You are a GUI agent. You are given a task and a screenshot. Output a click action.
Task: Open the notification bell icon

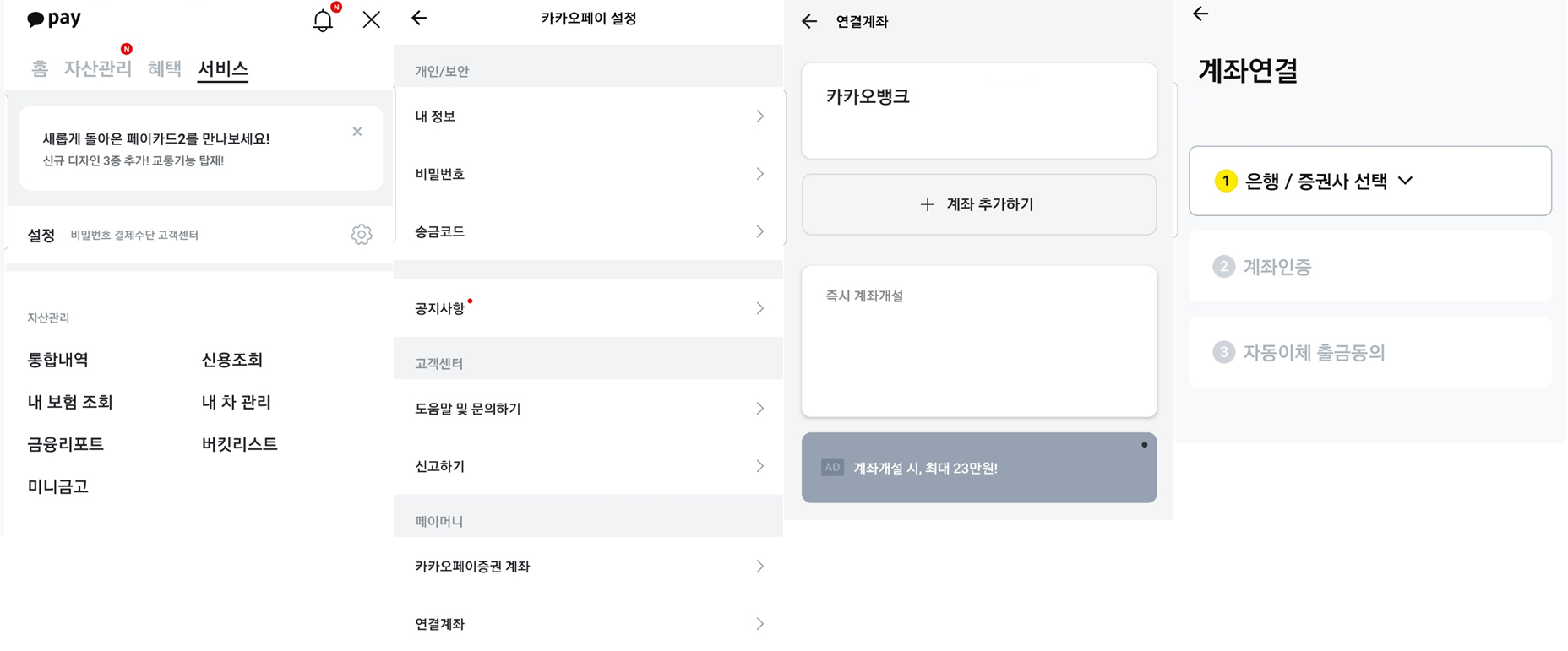pyautogui.click(x=323, y=20)
